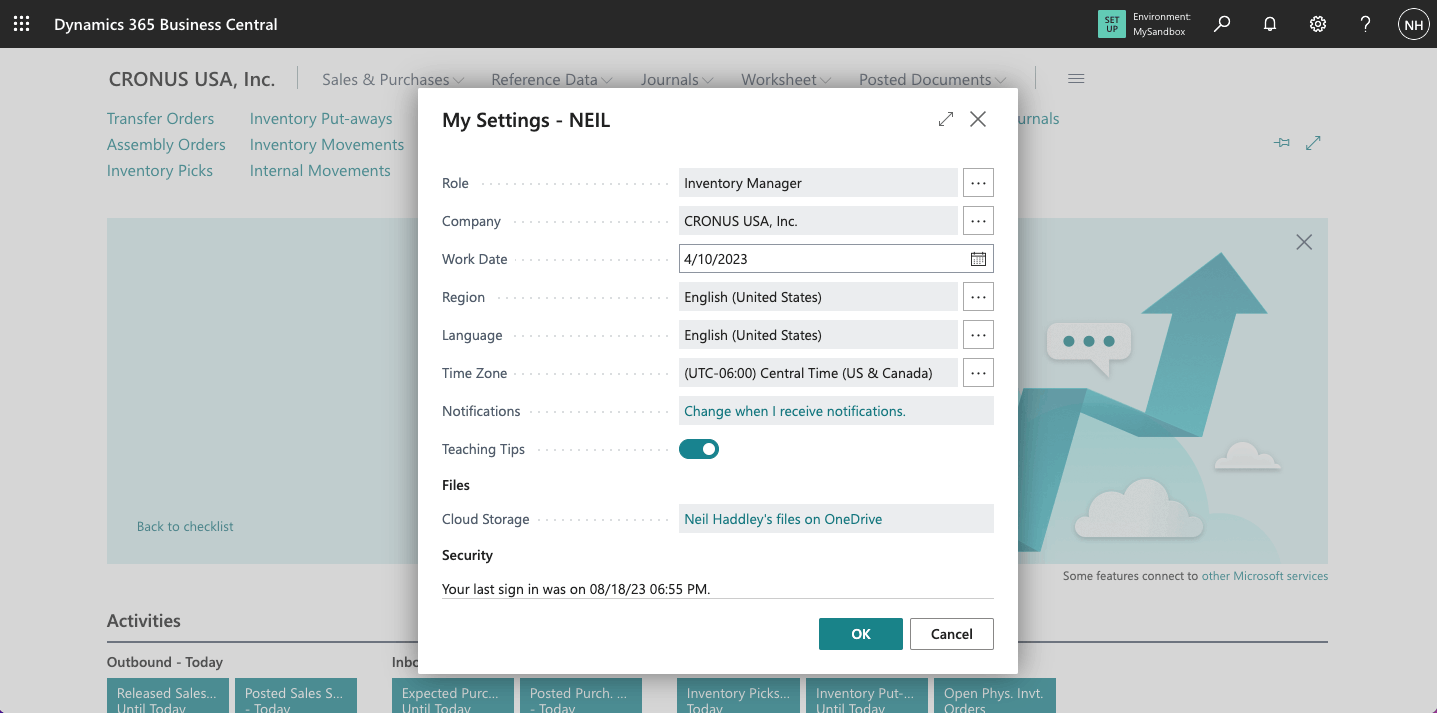
Task: Click the Language field value
Action: coord(818,335)
